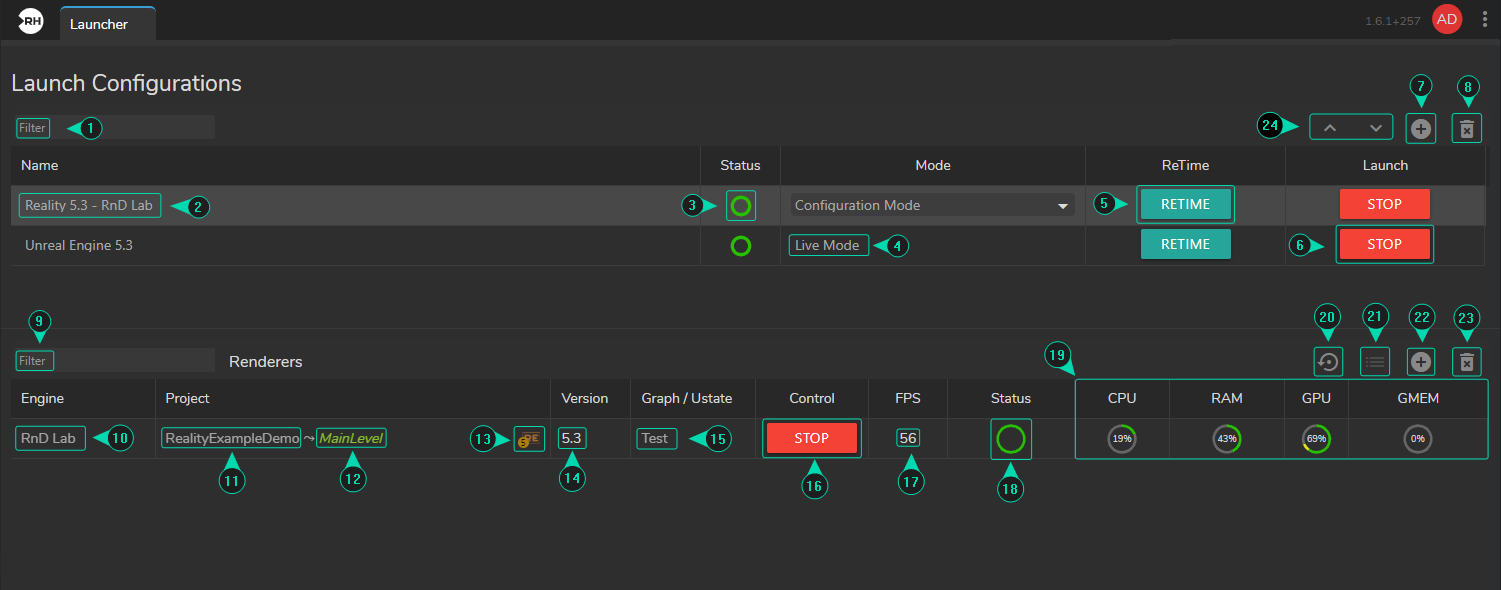The image size is (1501, 590).
Task: Click the add launch configuration plus icon
Action: pos(1420,128)
